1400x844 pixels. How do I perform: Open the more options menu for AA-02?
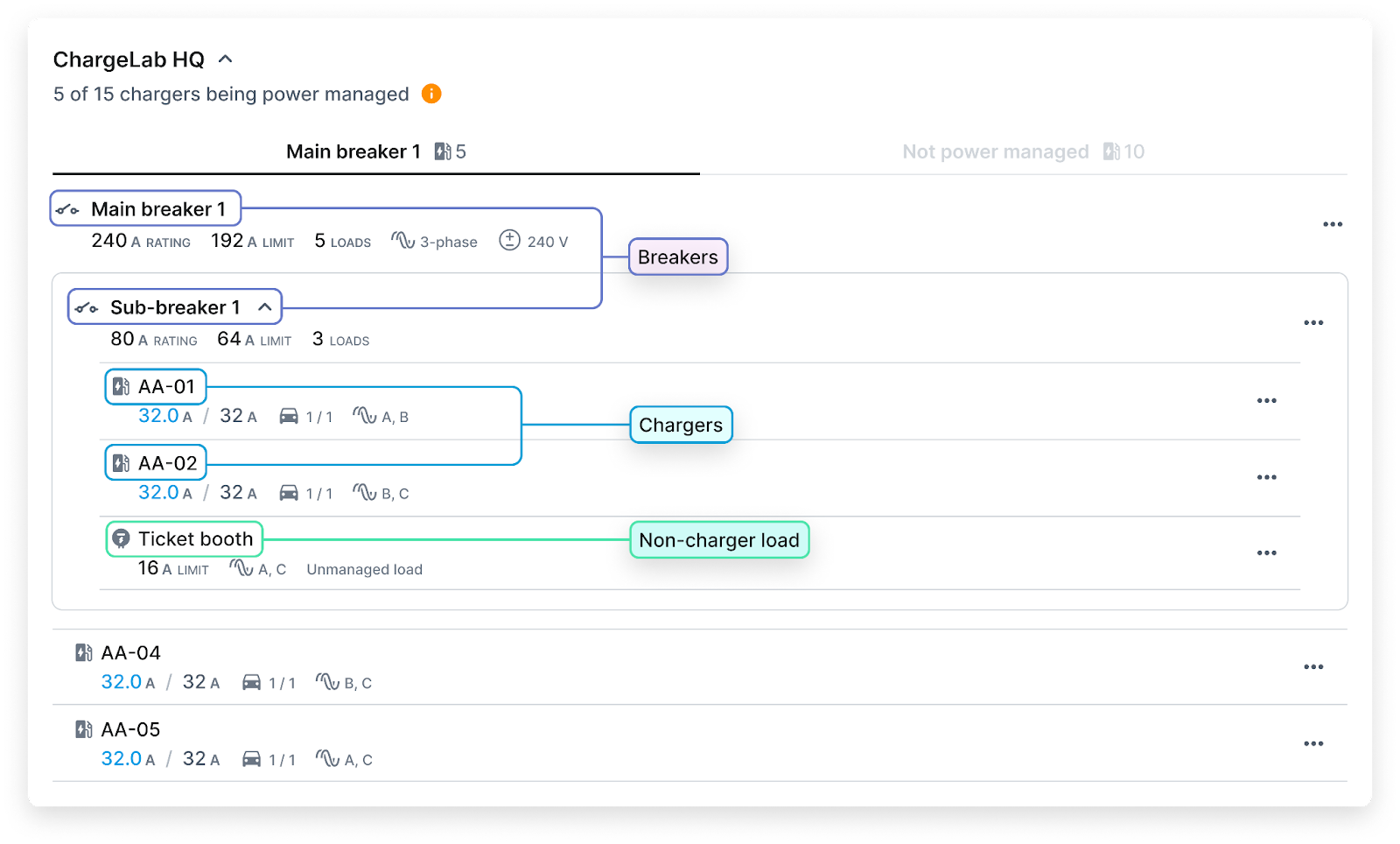click(x=1267, y=478)
